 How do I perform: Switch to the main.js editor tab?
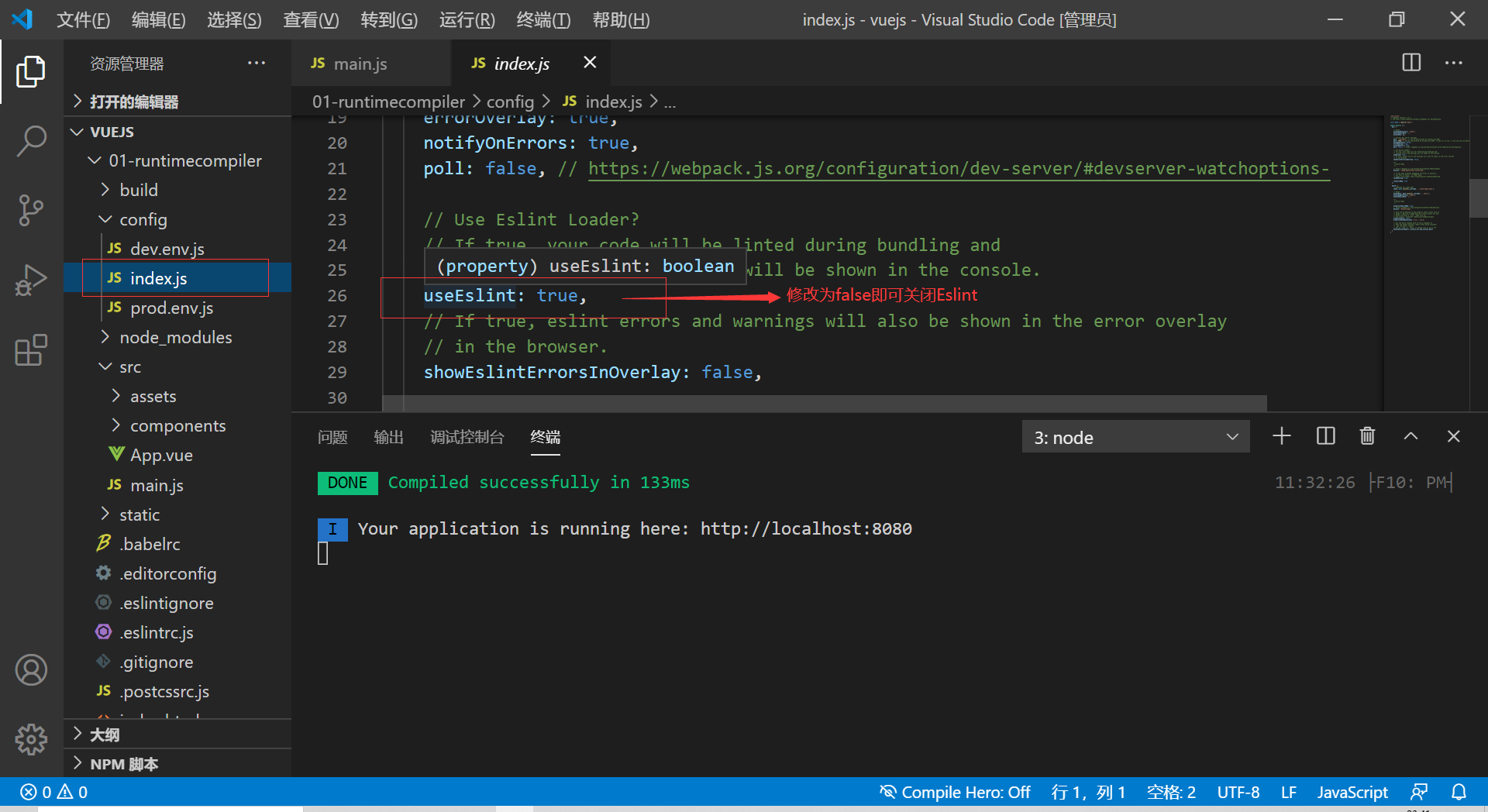click(360, 64)
